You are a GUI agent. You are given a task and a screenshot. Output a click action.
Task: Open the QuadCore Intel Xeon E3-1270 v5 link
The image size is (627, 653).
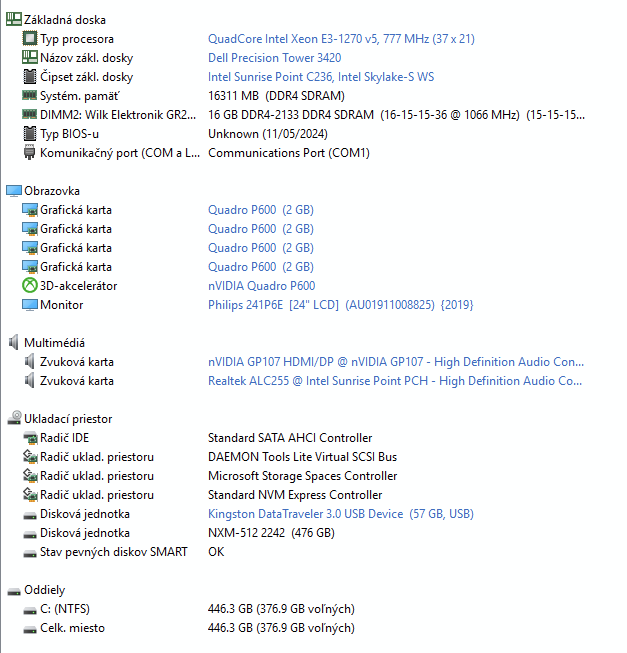click(341, 39)
